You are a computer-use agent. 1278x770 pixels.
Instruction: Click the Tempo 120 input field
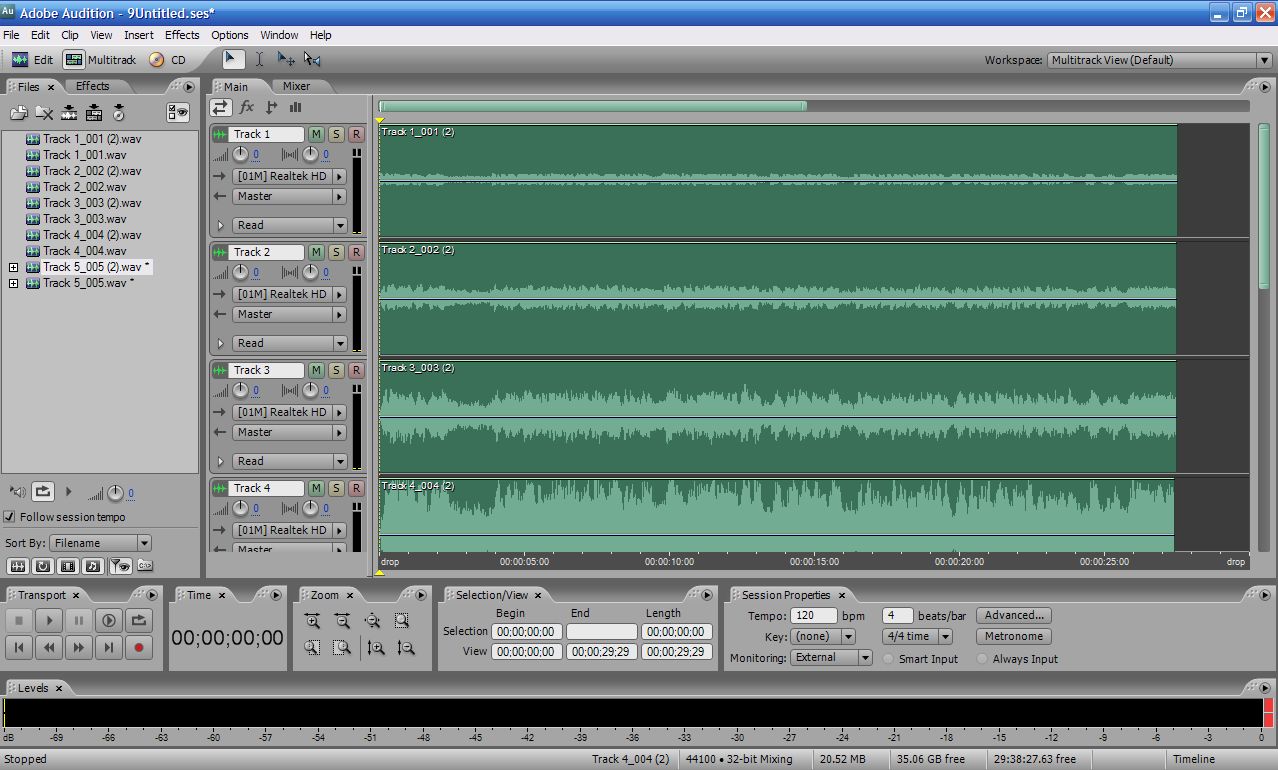813,616
